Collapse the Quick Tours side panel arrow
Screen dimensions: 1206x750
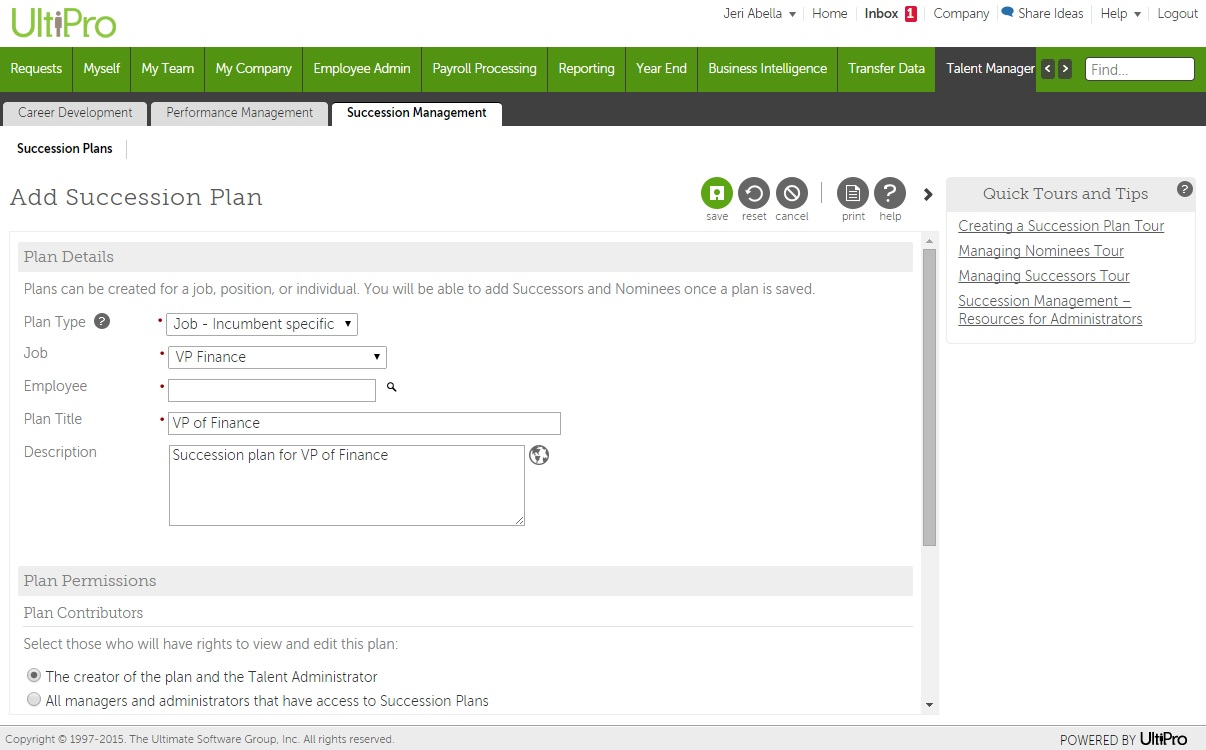tap(928, 195)
